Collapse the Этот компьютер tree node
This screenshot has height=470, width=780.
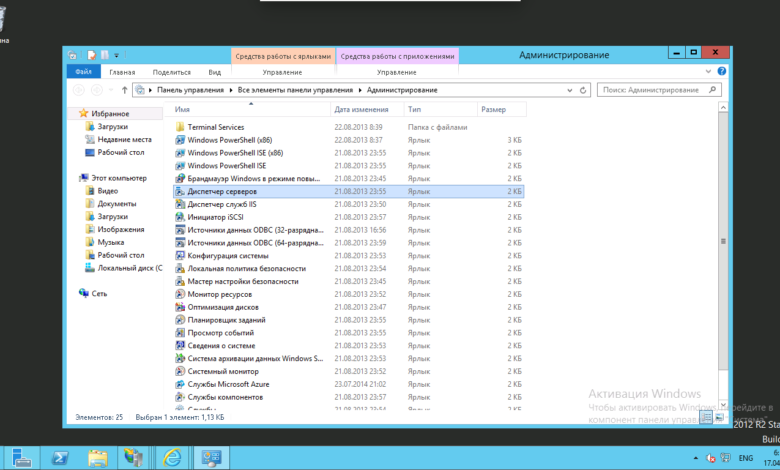74,178
